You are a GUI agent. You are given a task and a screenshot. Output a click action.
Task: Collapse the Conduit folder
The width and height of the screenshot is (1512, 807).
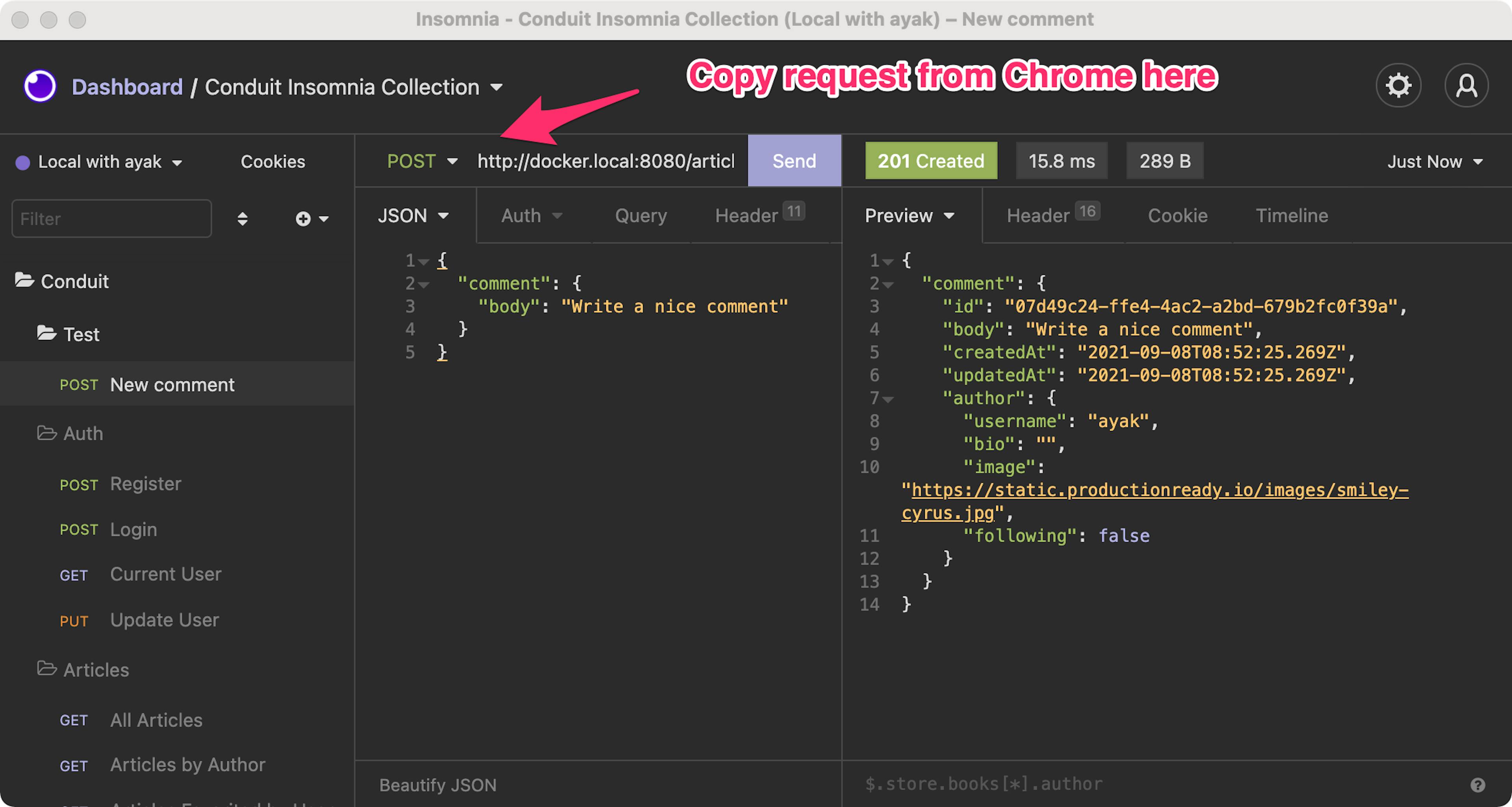(x=62, y=281)
